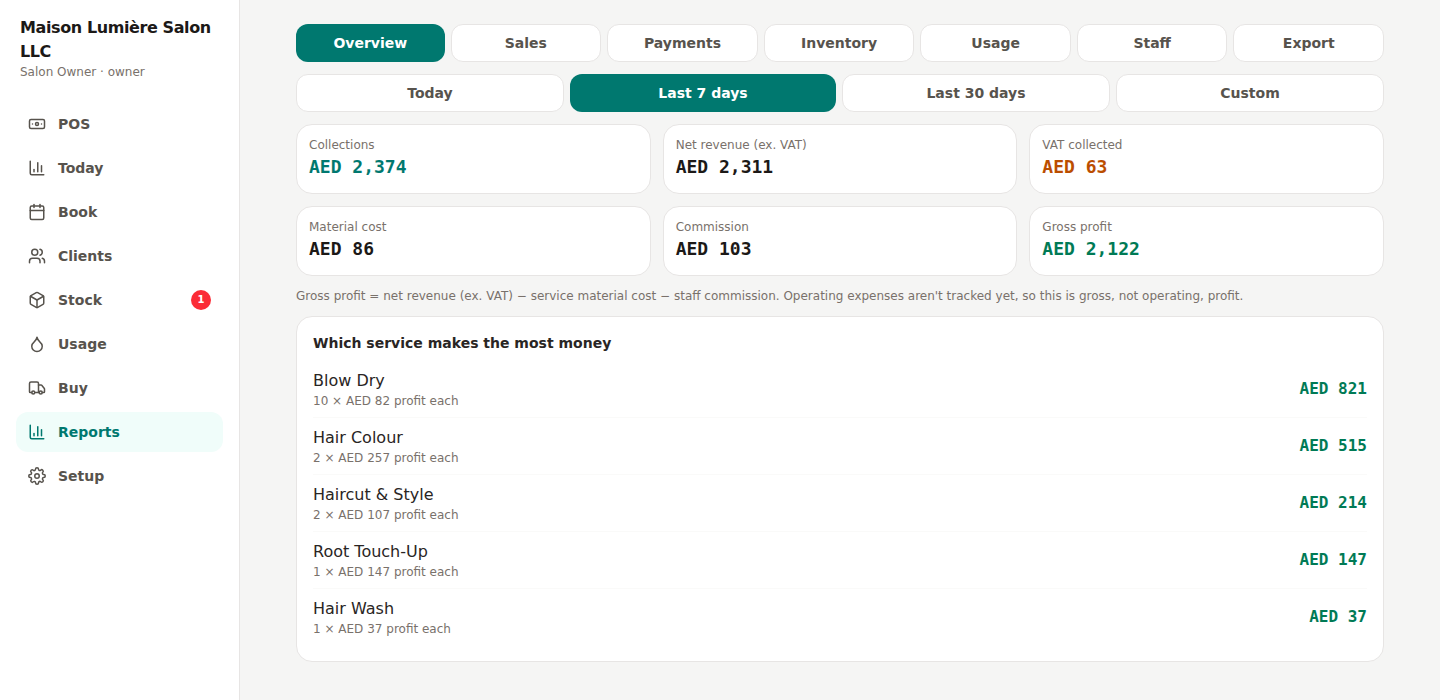Image resolution: width=1440 pixels, height=700 pixels.
Task: Click the Collections AED 2,374 card
Action: pyautogui.click(x=473, y=159)
